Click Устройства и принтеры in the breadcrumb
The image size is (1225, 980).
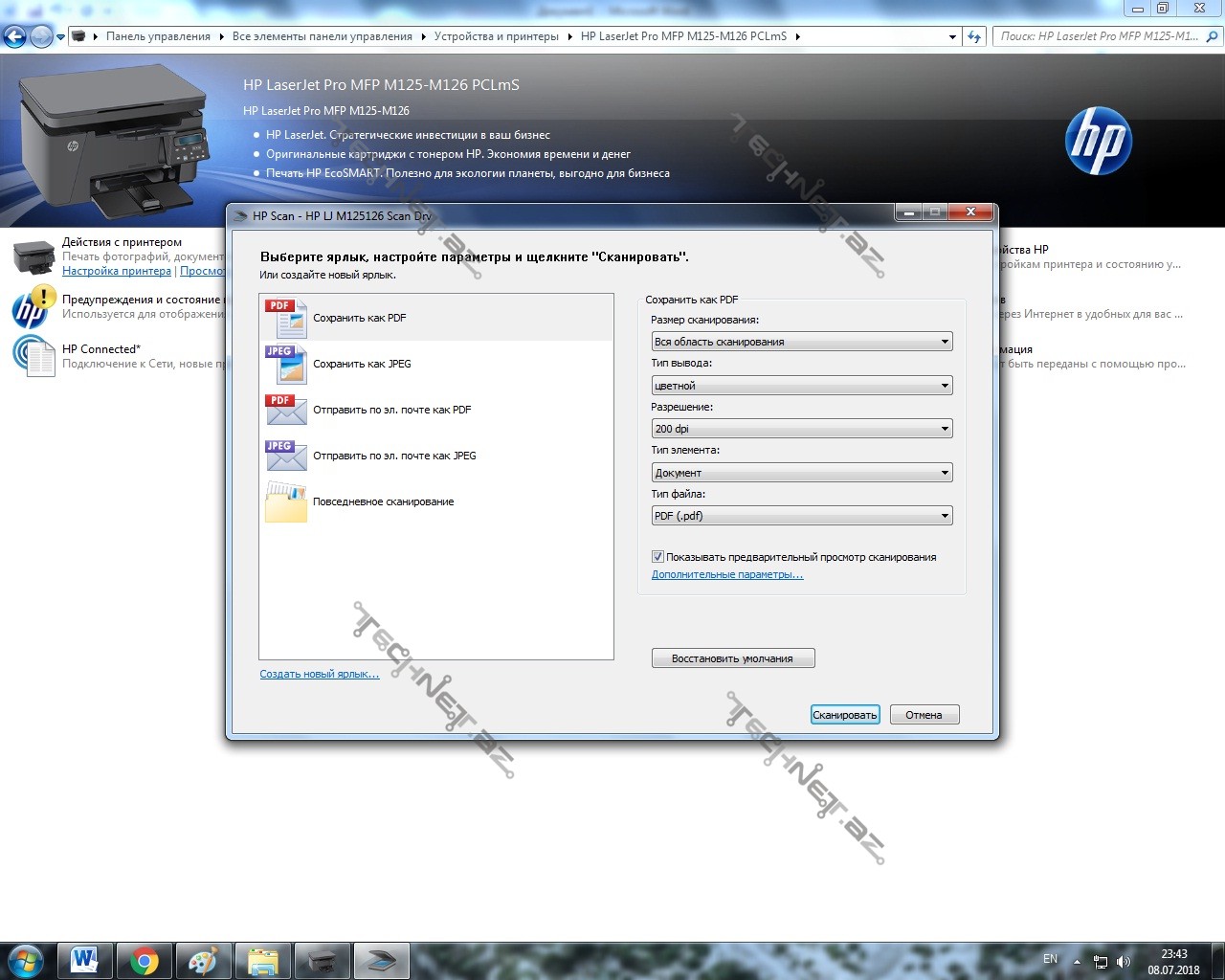click(496, 36)
